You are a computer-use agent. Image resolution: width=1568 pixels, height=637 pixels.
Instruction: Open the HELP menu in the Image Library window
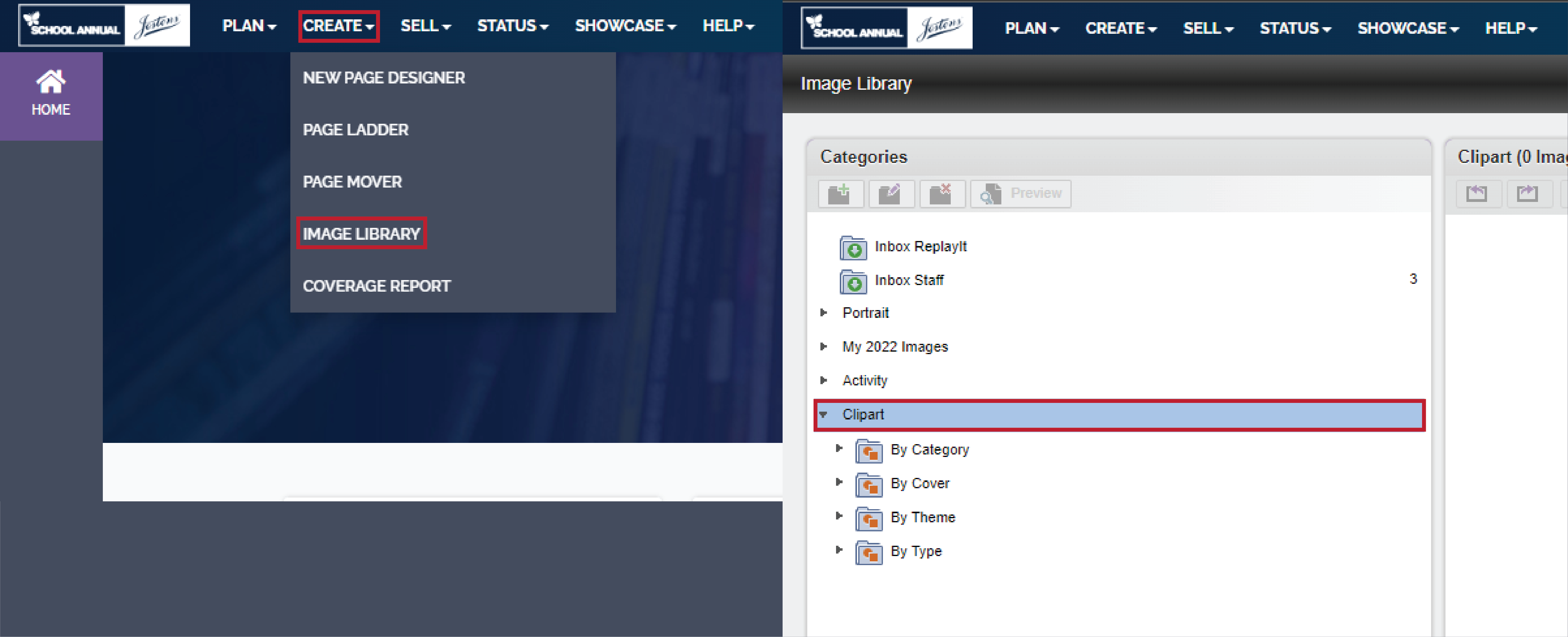pyautogui.click(x=1511, y=28)
